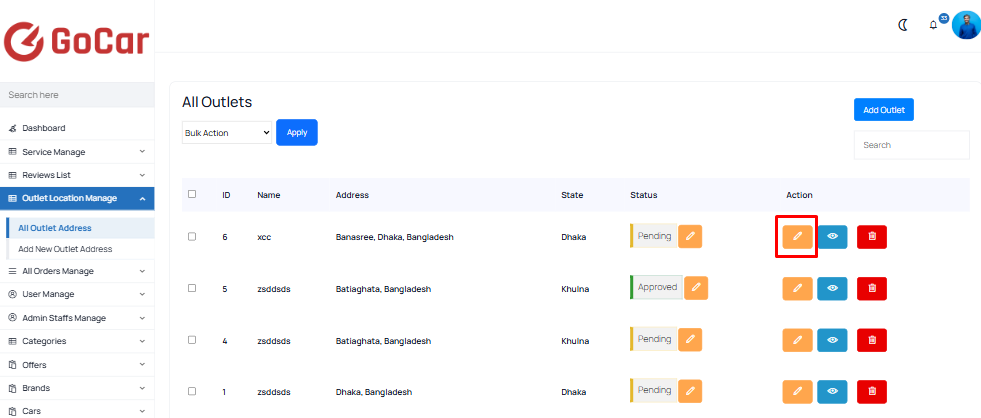Image resolution: width=981 pixels, height=418 pixels.
Task: Delete outlet ID 5 with trash button
Action: click(872, 288)
